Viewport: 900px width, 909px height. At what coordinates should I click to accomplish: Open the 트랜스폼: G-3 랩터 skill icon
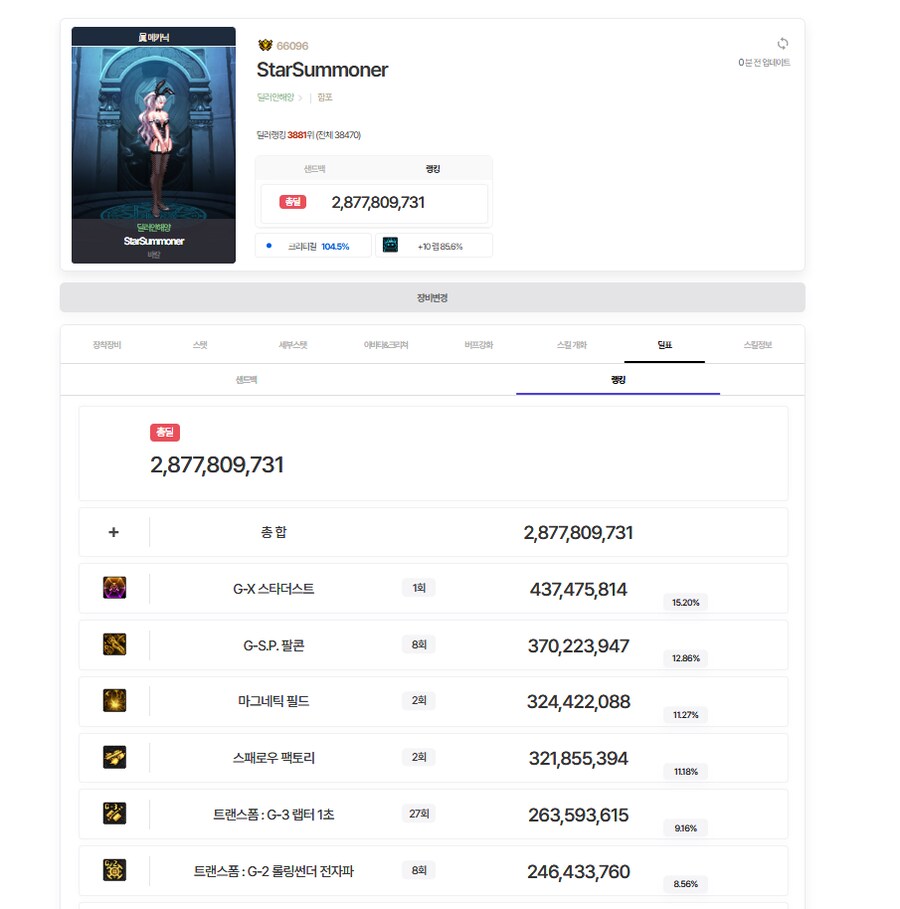[x=114, y=813]
